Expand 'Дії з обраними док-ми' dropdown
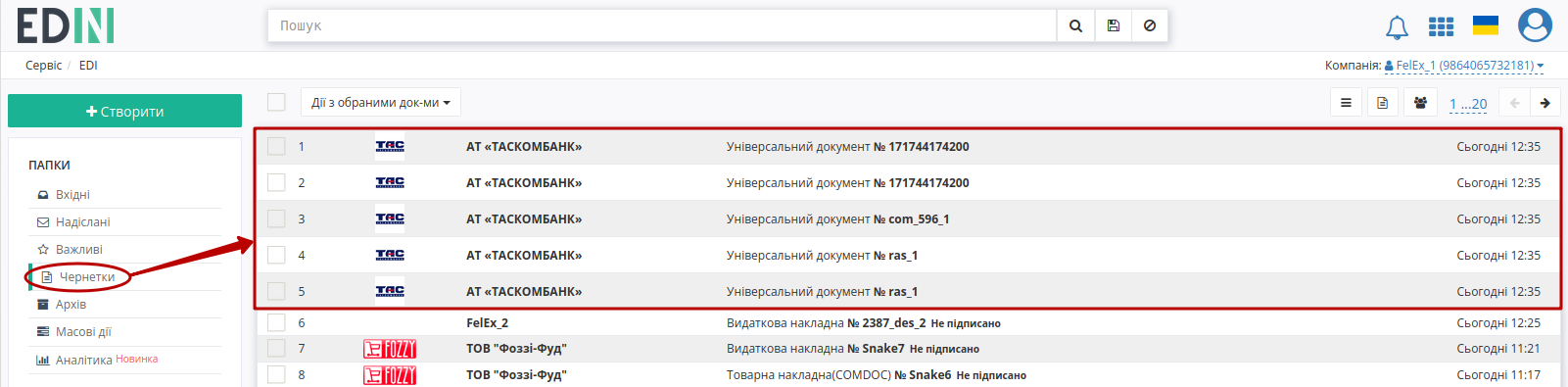The height and width of the screenshot is (387, 1568). coord(381,103)
